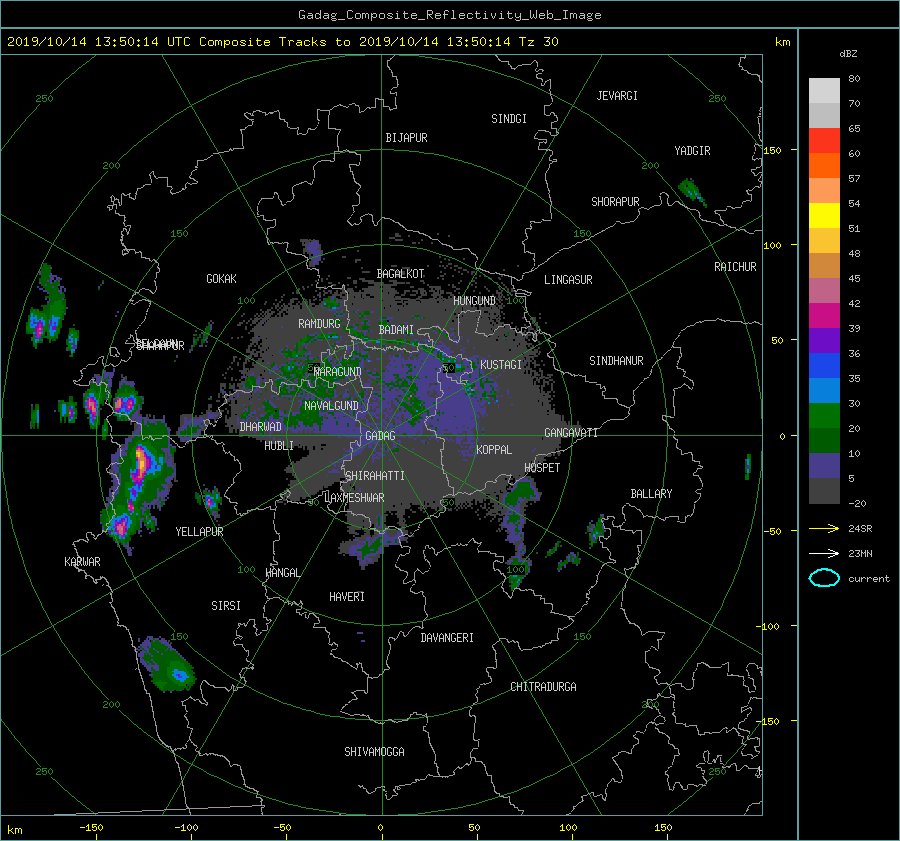Click the NAVALGUND city label
Viewport: 900px width, 841px height.
(331, 406)
